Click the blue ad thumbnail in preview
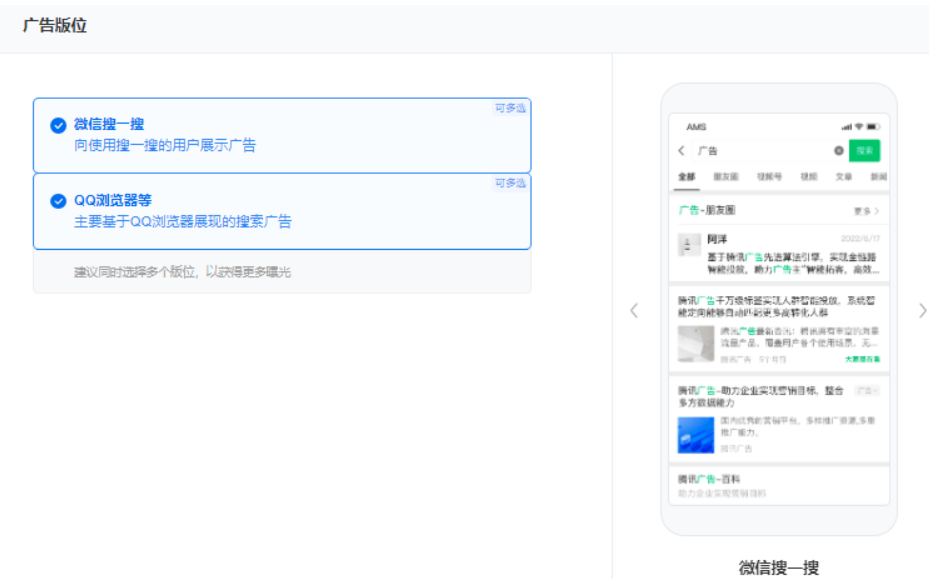 coord(696,435)
